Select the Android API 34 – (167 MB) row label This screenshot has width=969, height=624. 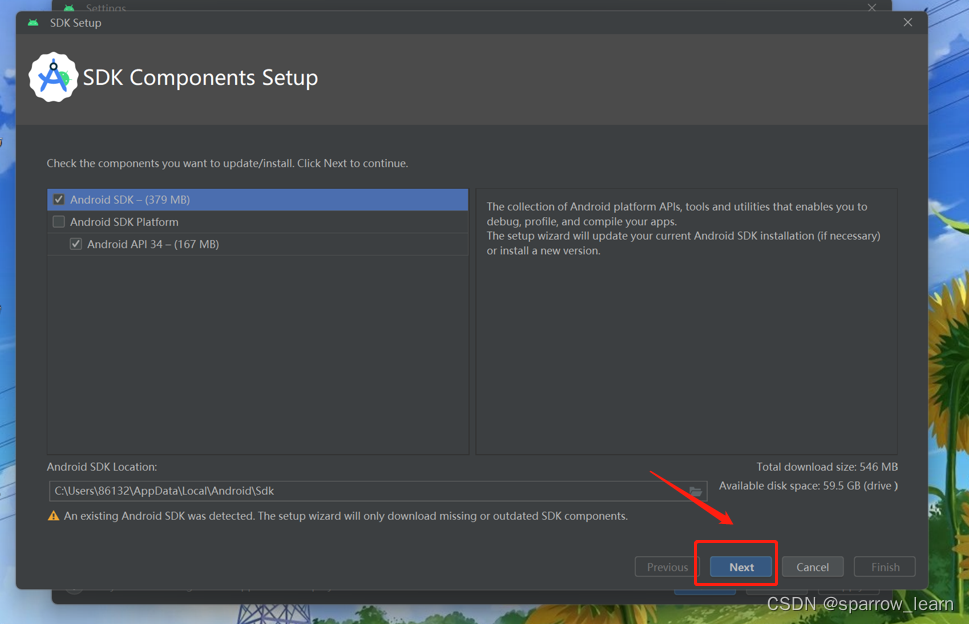click(153, 244)
